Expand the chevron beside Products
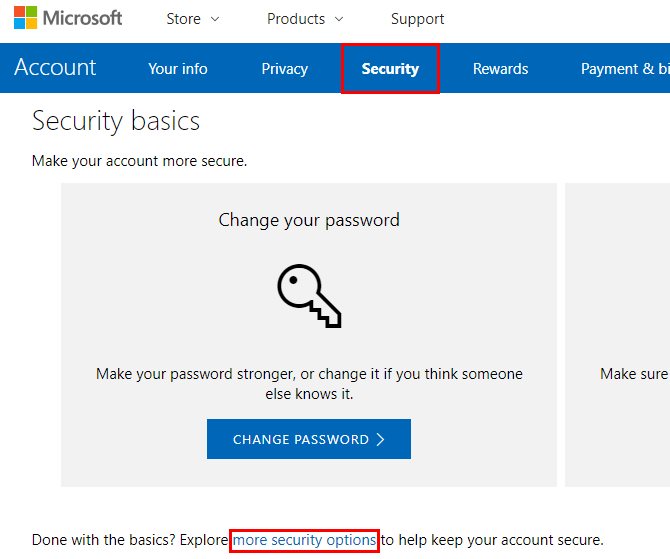This screenshot has height=559, width=670. coord(338,19)
